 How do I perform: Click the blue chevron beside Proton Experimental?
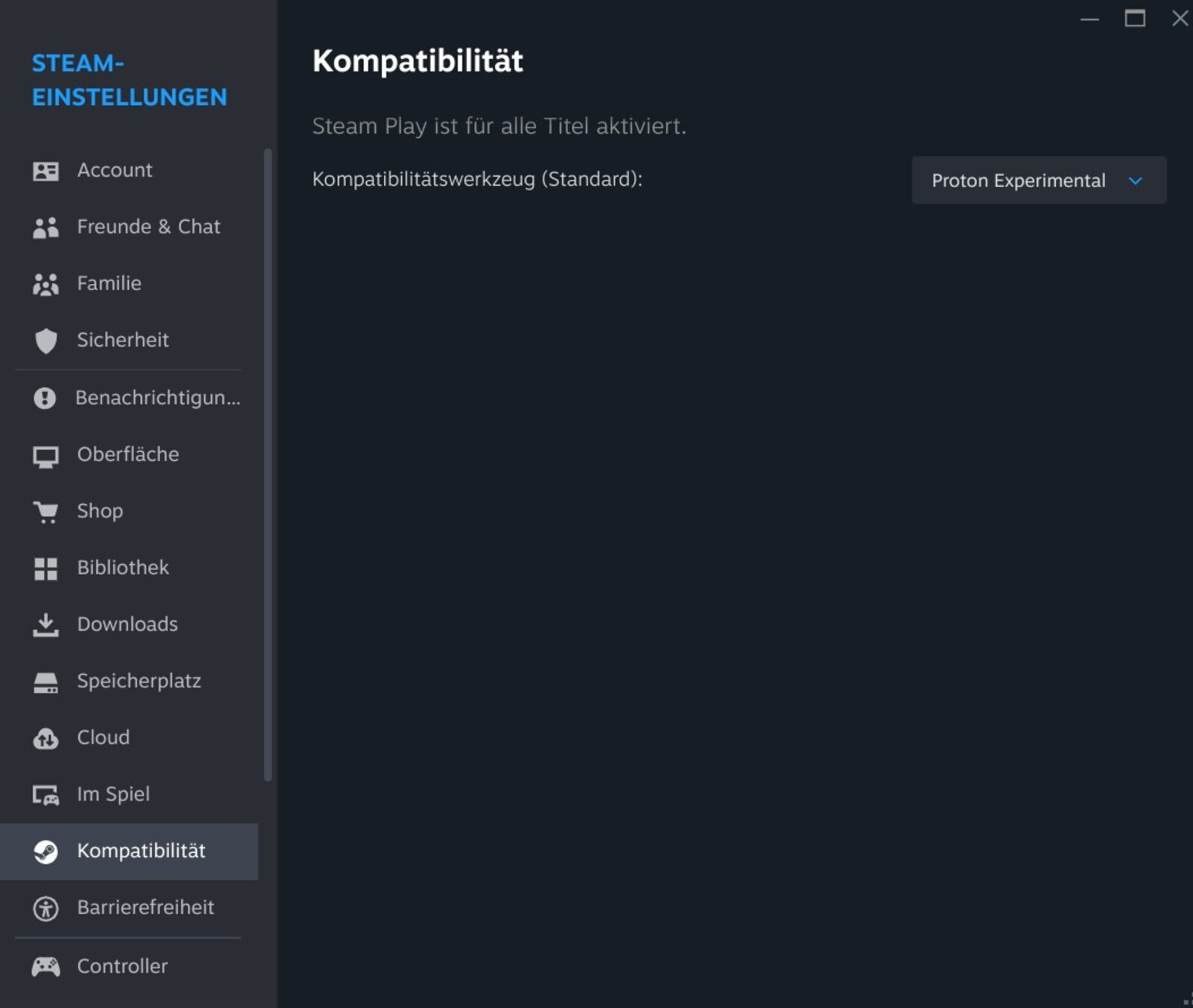[1135, 180]
